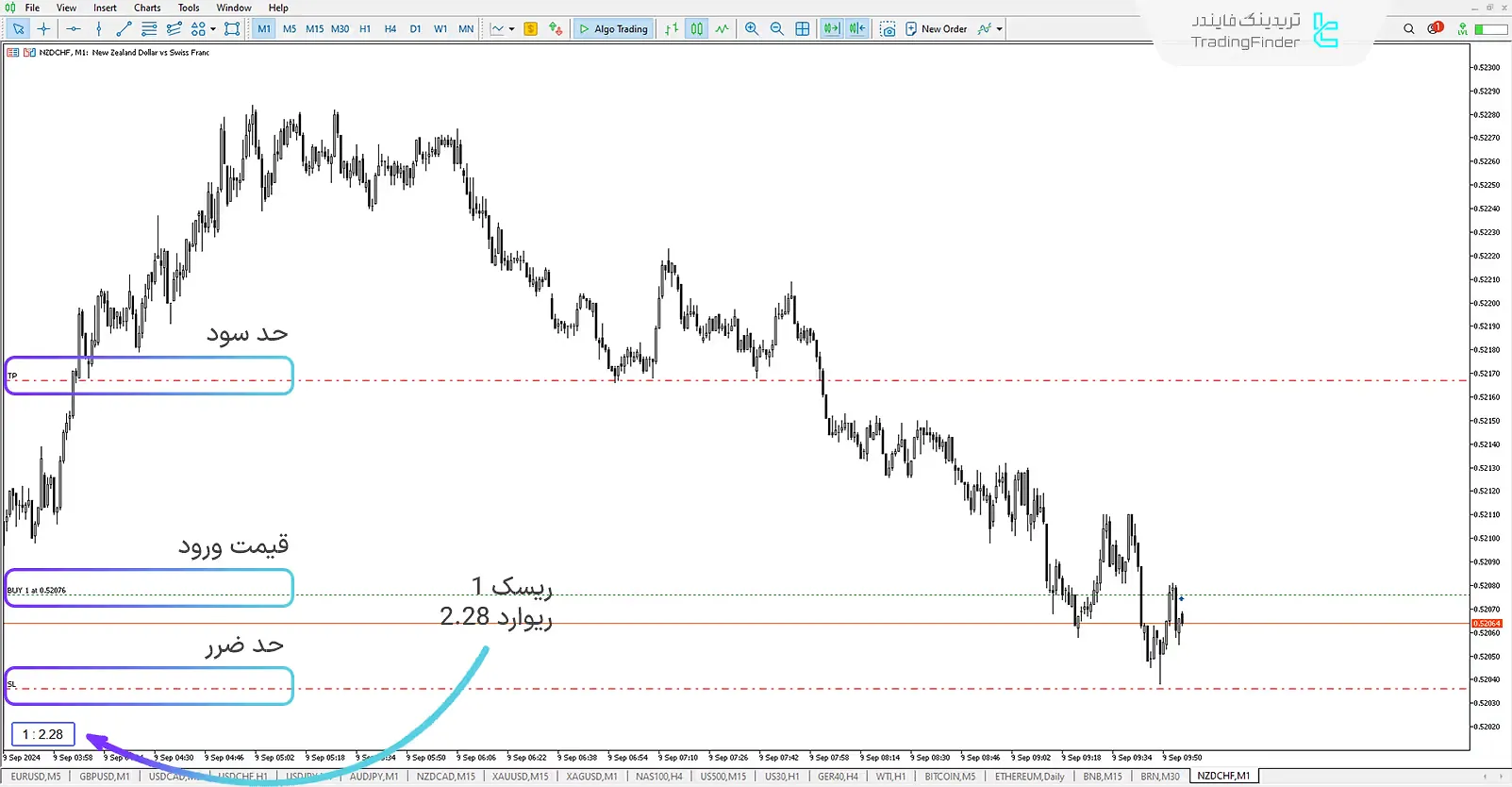Switch to the H4 timeframe
The width and height of the screenshot is (1512, 787).
pyautogui.click(x=390, y=29)
